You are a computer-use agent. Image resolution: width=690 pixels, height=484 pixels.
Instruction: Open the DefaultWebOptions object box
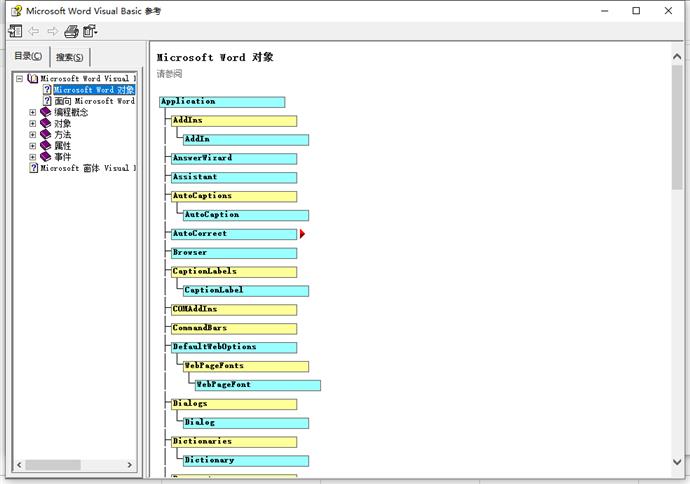point(234,348)
